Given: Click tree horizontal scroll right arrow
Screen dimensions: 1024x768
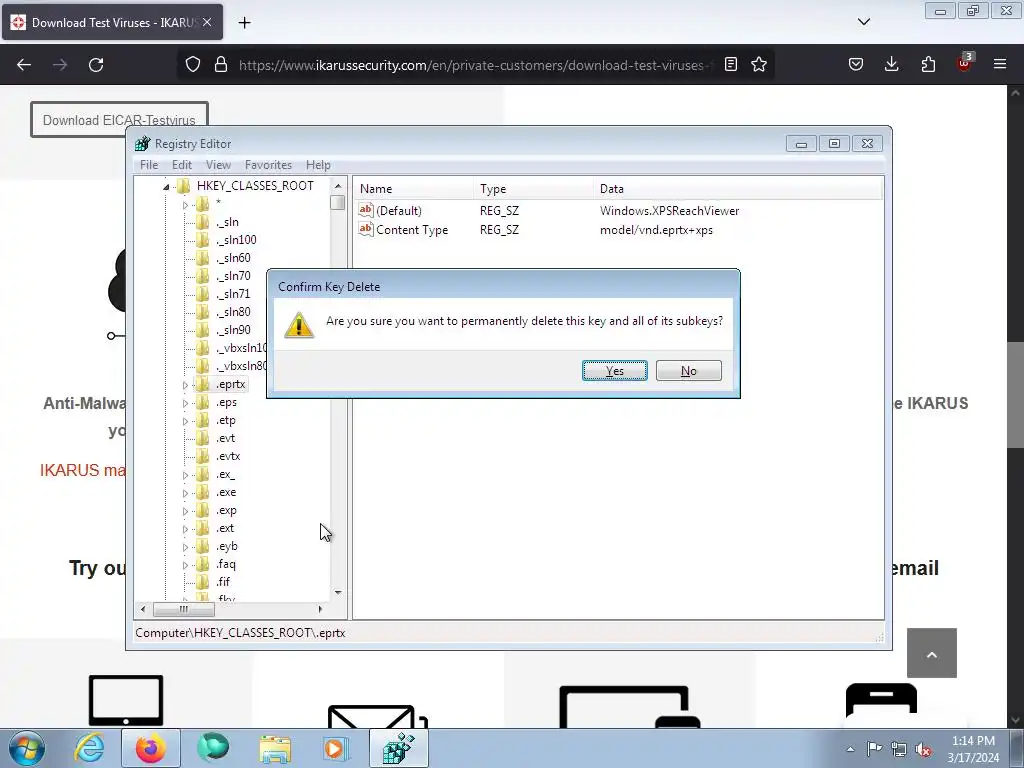Looking at the screenshot, I should (320, 609).
